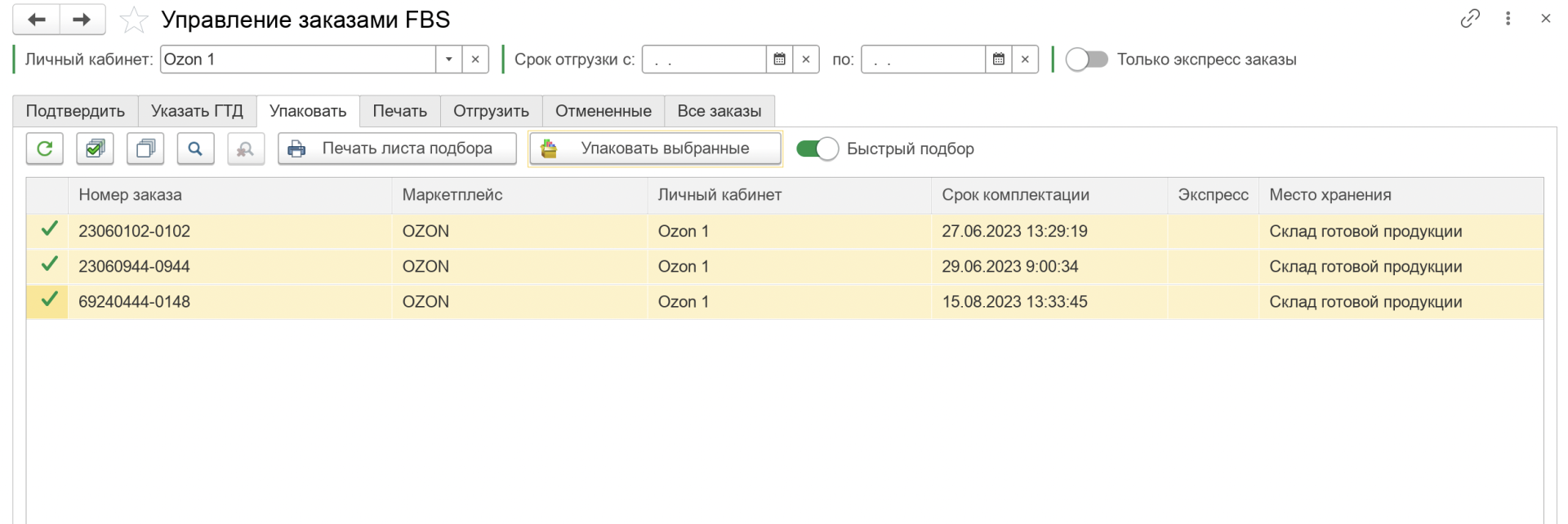Click the cancel search icon
1568x524 pixels.
245,149
